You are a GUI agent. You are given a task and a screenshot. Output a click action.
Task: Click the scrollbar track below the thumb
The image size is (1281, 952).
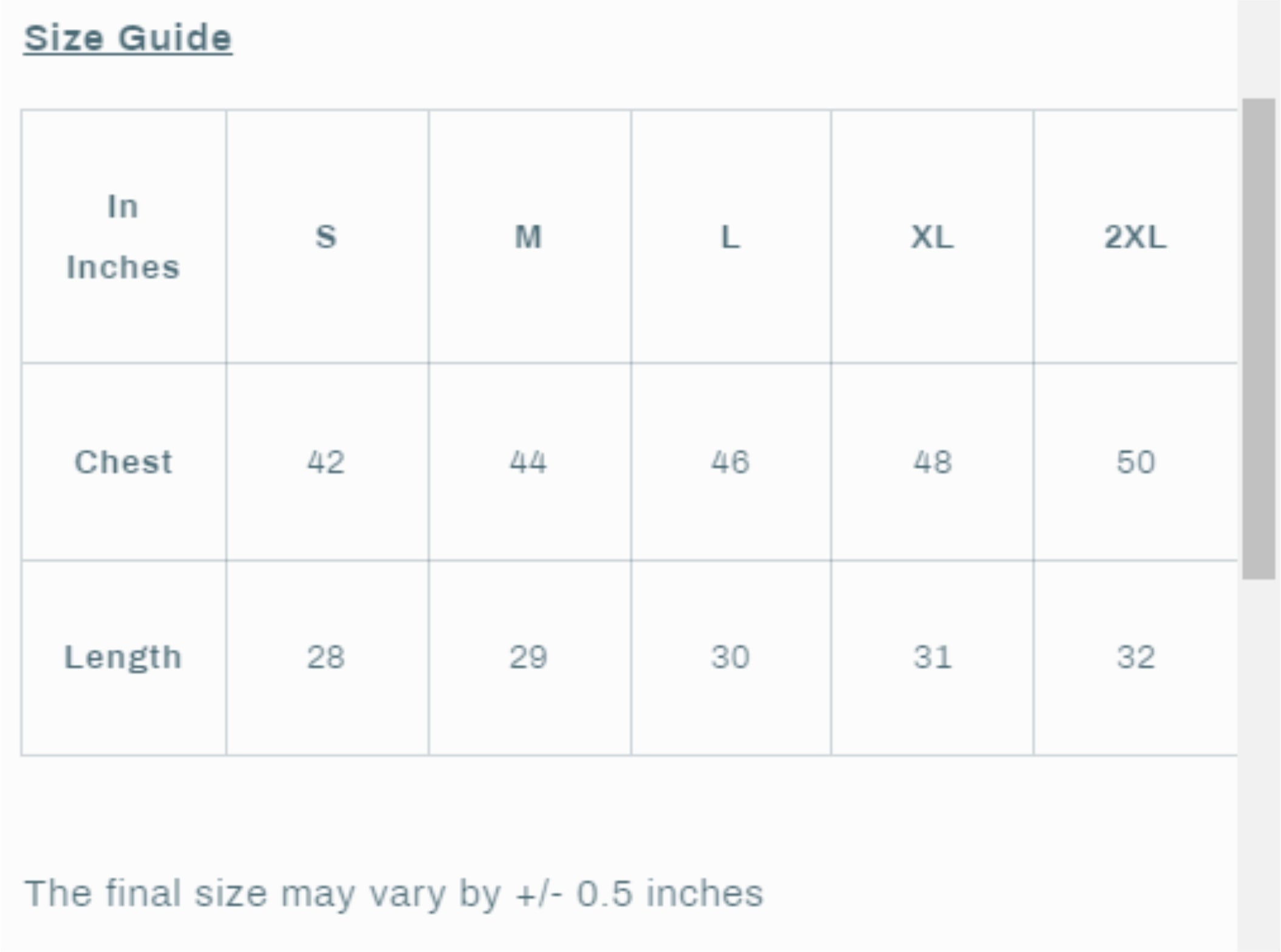[1258, 759]
